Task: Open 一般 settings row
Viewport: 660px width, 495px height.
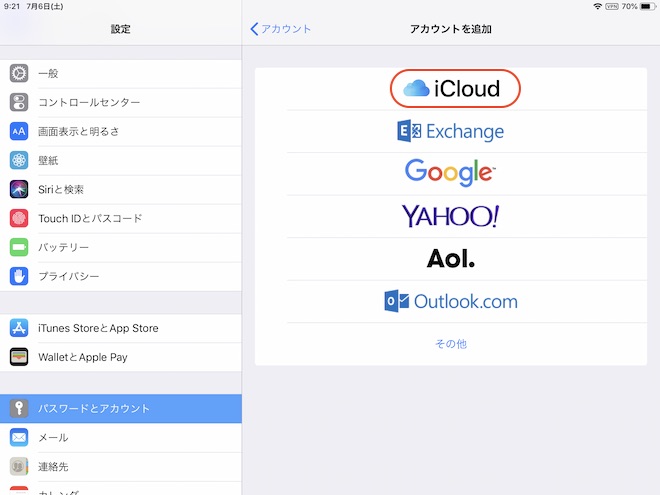Action: [x=121, y=73]
